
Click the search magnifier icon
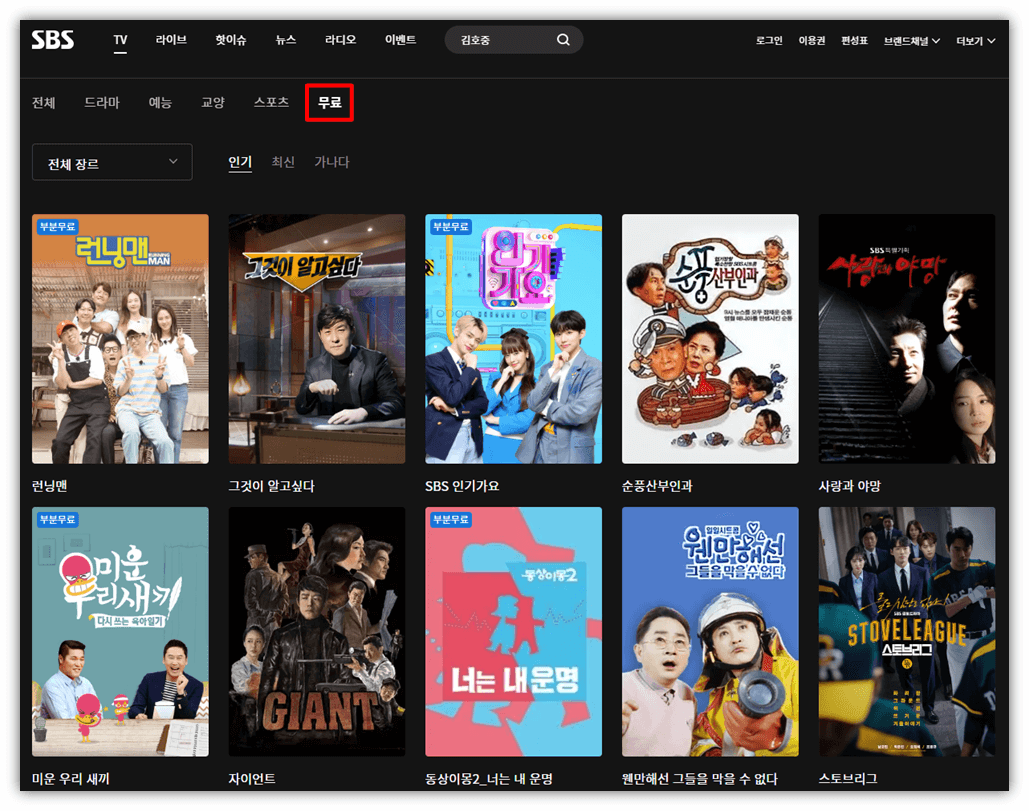tap(563, 40)
